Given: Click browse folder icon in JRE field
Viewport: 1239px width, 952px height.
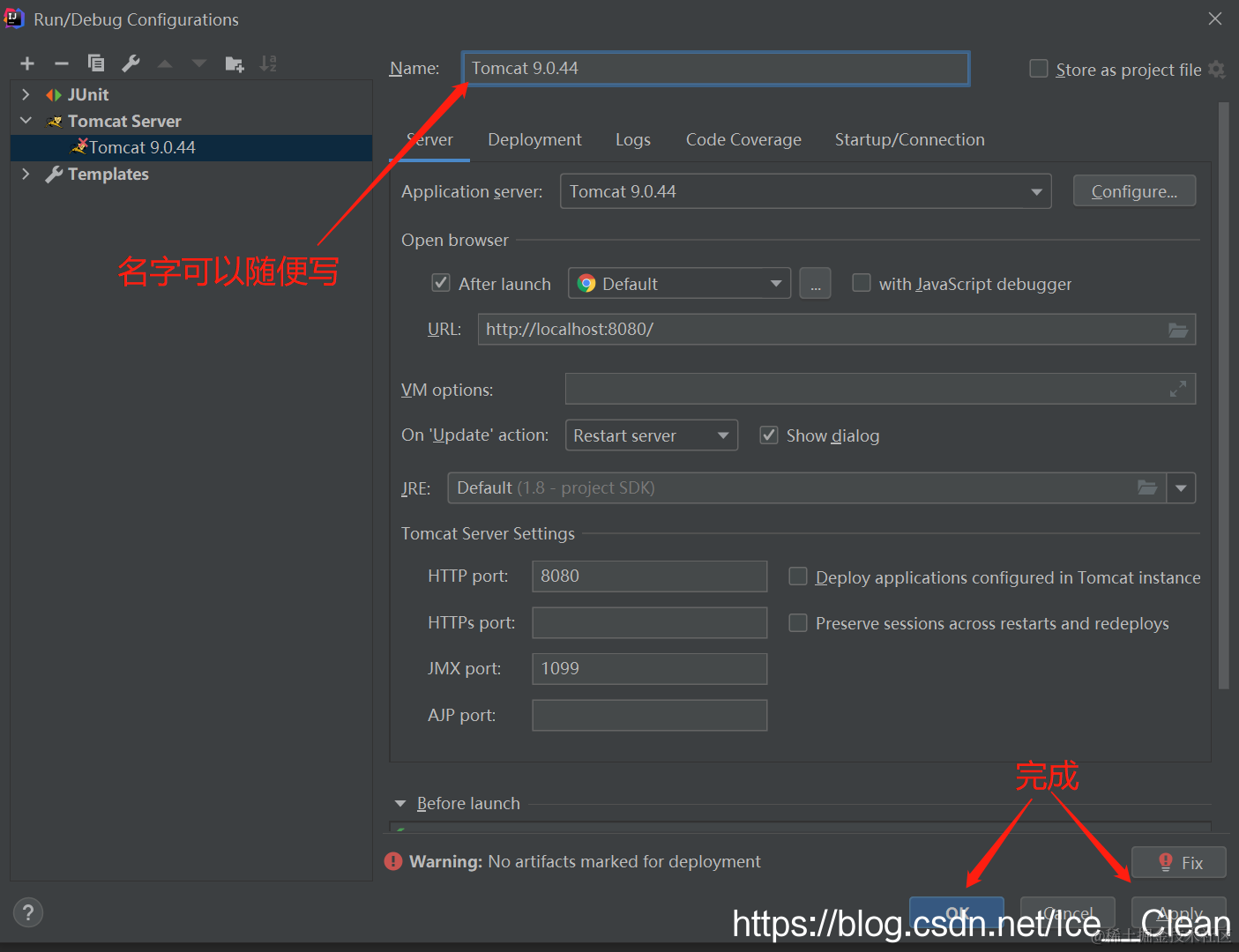Looking at the screenshot, I should pos(1147,487).
